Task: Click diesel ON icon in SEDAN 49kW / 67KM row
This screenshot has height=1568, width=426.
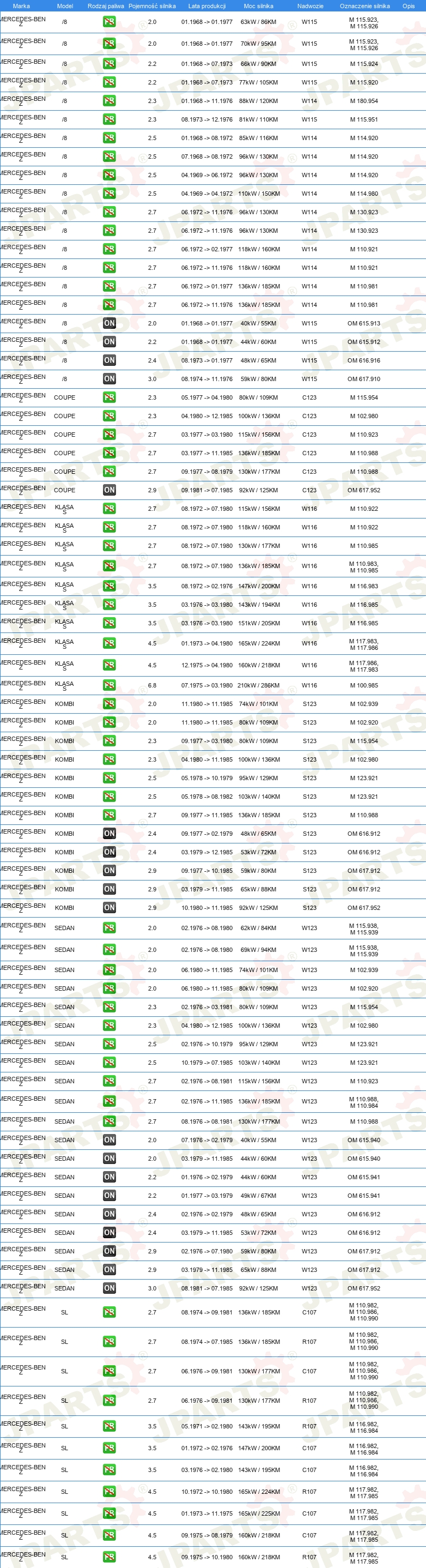Action: coord(109,1196)
